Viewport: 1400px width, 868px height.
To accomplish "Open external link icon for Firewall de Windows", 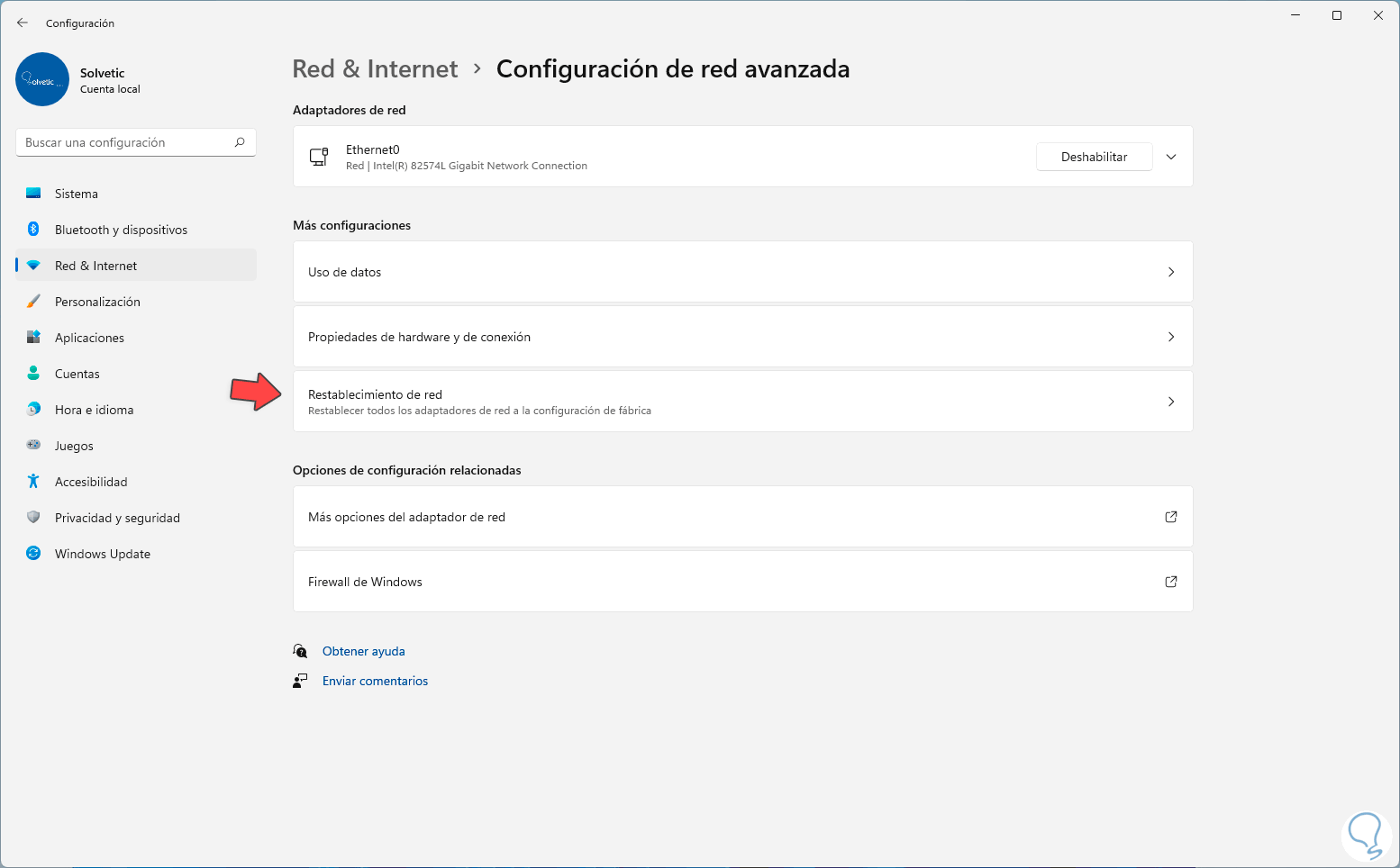I will [x=1171, y=582].
